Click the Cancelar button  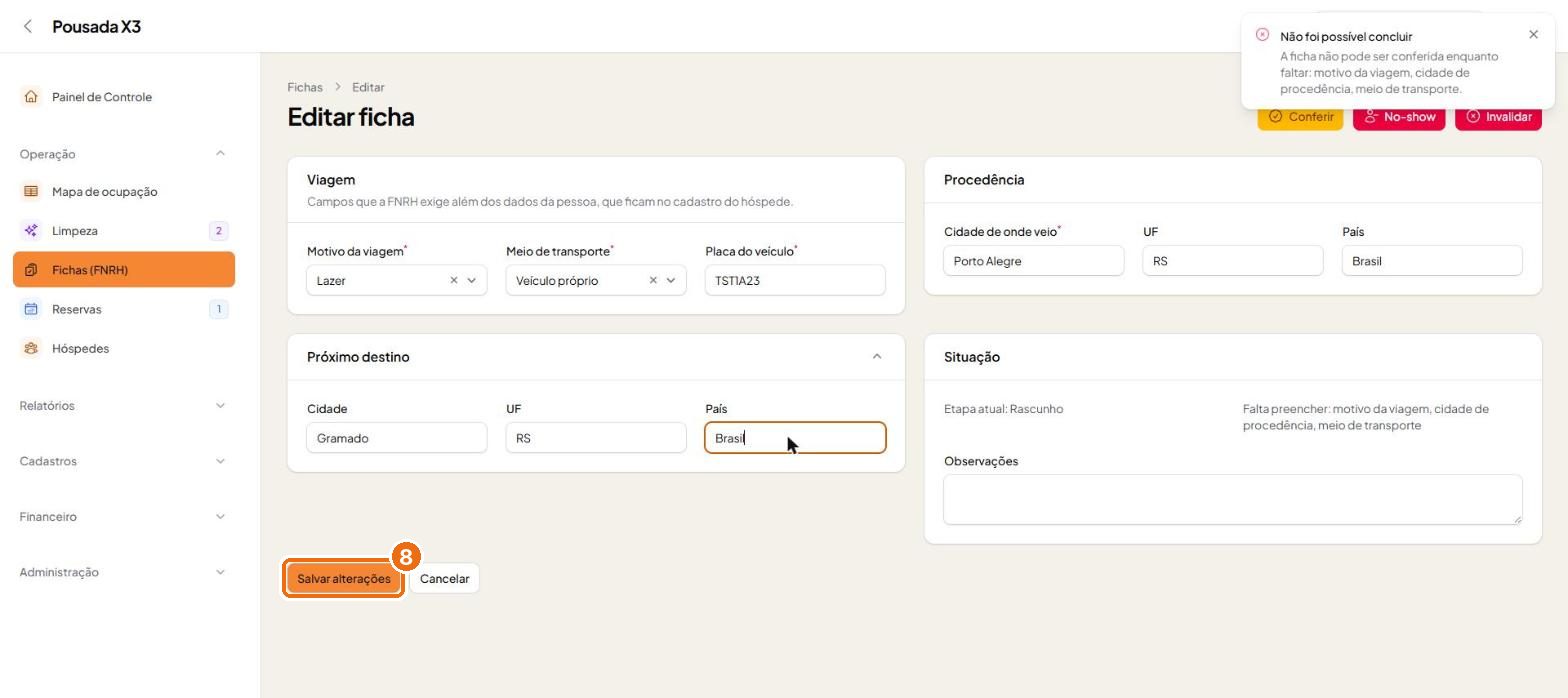pyautogui.click(x=444, y=579)
